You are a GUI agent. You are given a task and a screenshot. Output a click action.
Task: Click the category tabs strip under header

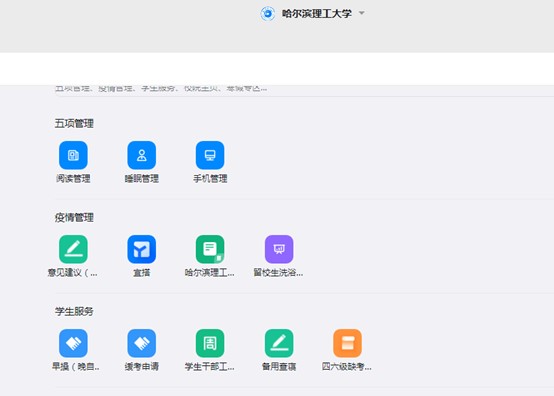[x=161, y=88]
